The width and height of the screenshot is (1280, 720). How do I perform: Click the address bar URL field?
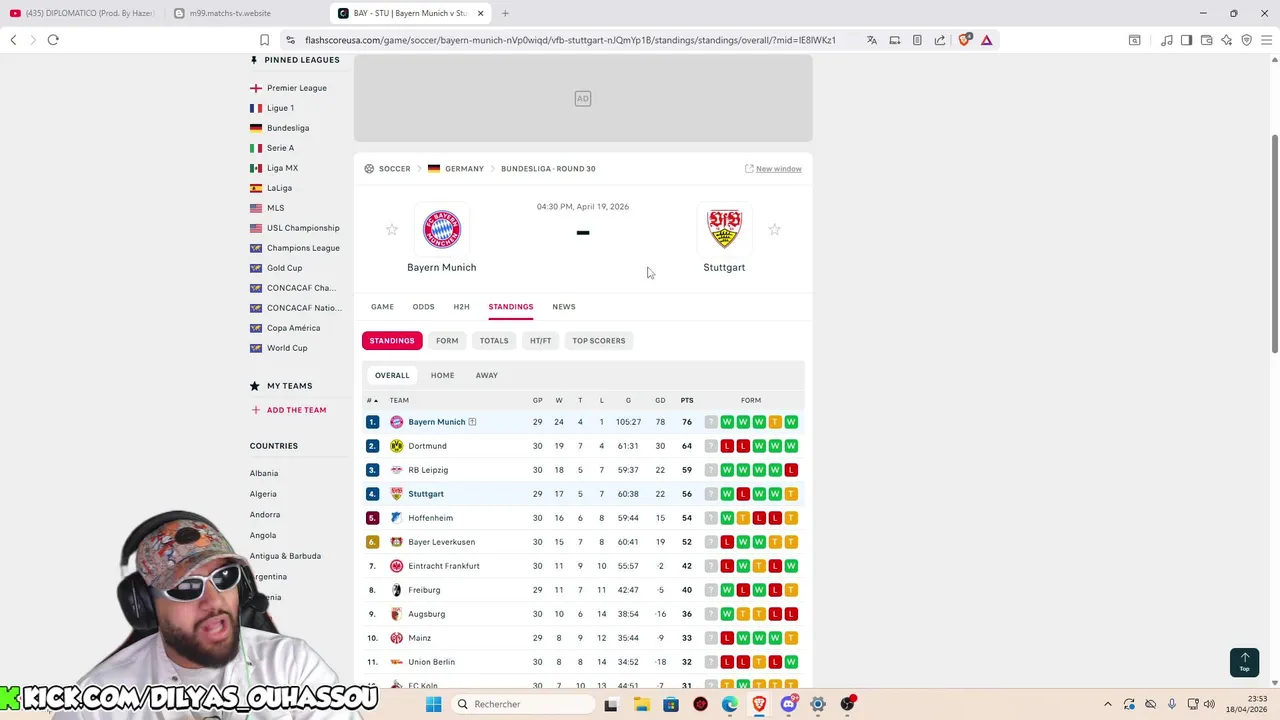570,40
